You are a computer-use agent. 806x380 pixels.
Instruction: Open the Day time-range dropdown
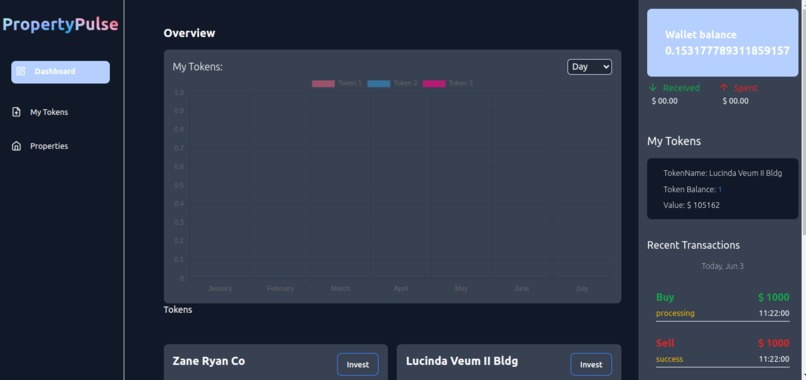pos(589,67)
